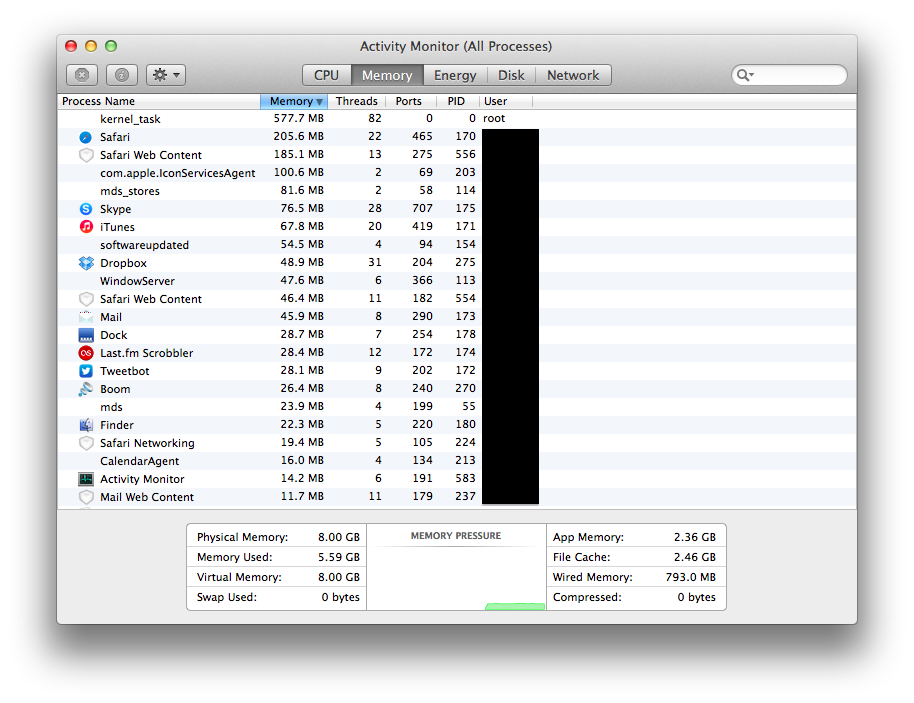Click the App Memory 2.36 GB value
This screenshot has width=914, height=703.
pyautogui.click(x=695, y=537)
